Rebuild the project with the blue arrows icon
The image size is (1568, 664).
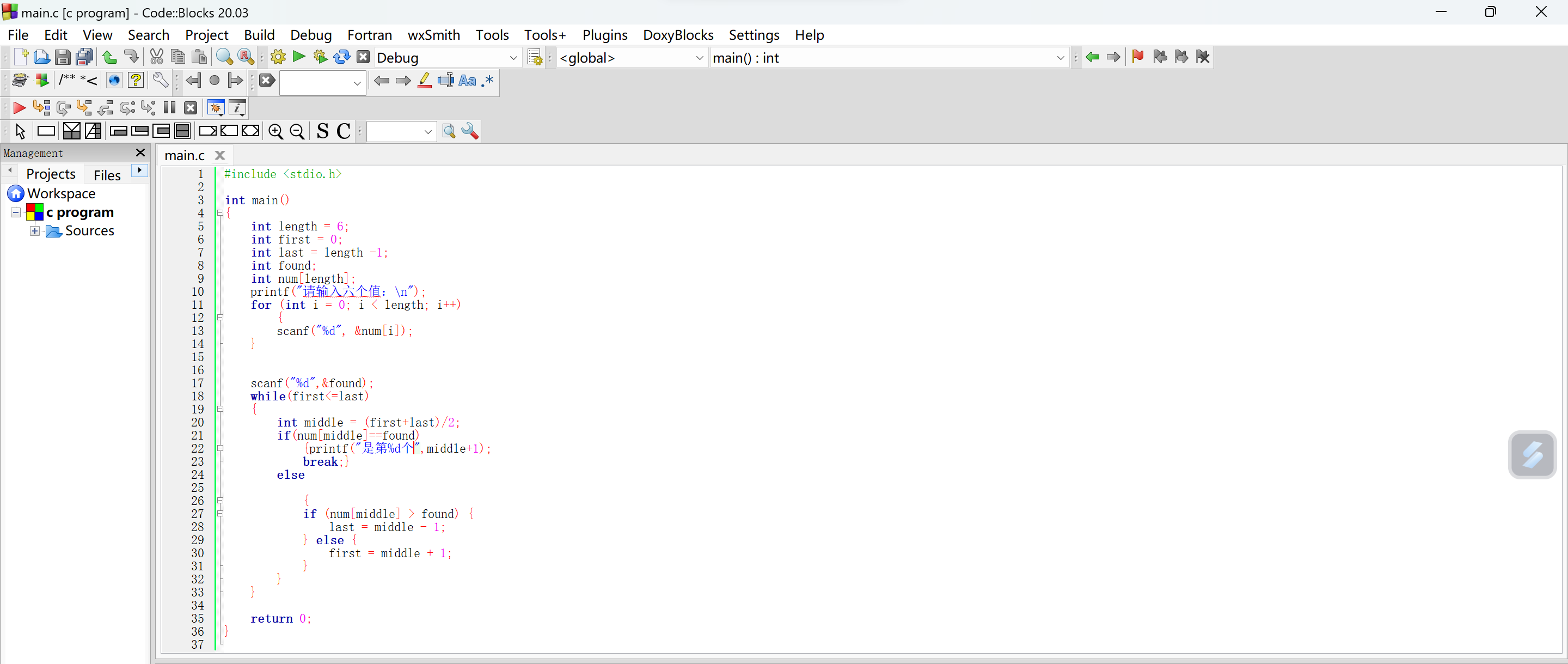(x=342, y=57)
